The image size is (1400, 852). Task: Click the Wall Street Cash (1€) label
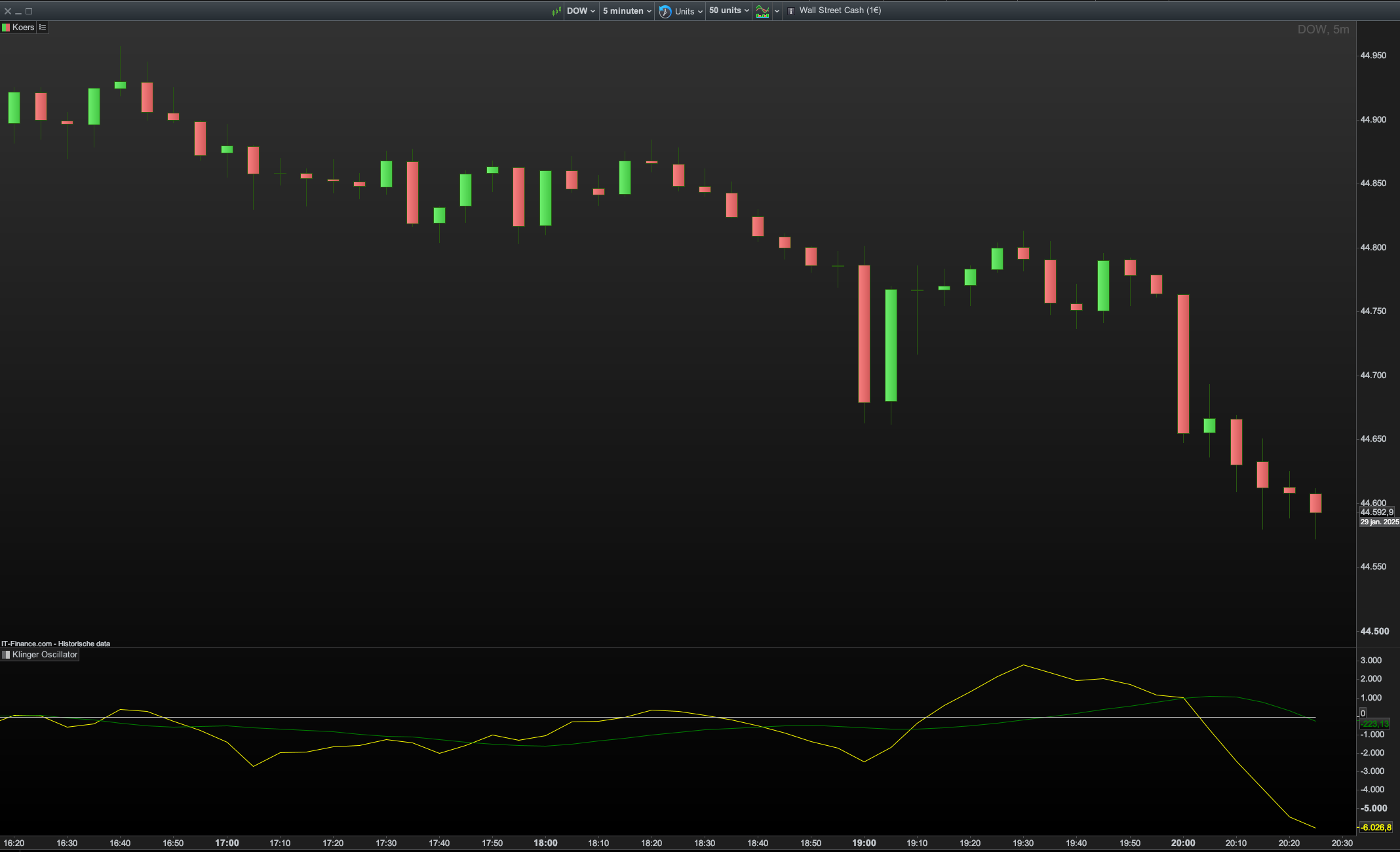point(840,10)
